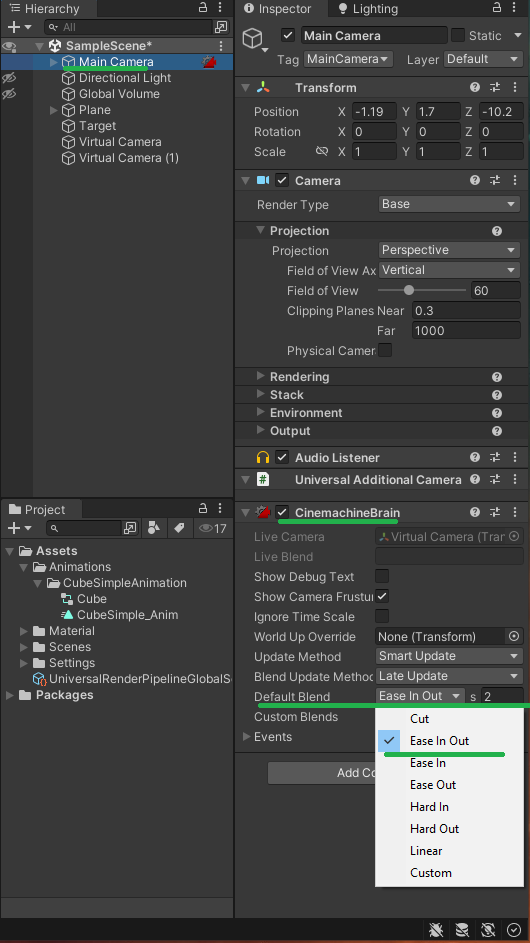This screenshot has width=530, height=943.
Task: Toggle Main Camera active checkbox
Action: coord(288,35)
